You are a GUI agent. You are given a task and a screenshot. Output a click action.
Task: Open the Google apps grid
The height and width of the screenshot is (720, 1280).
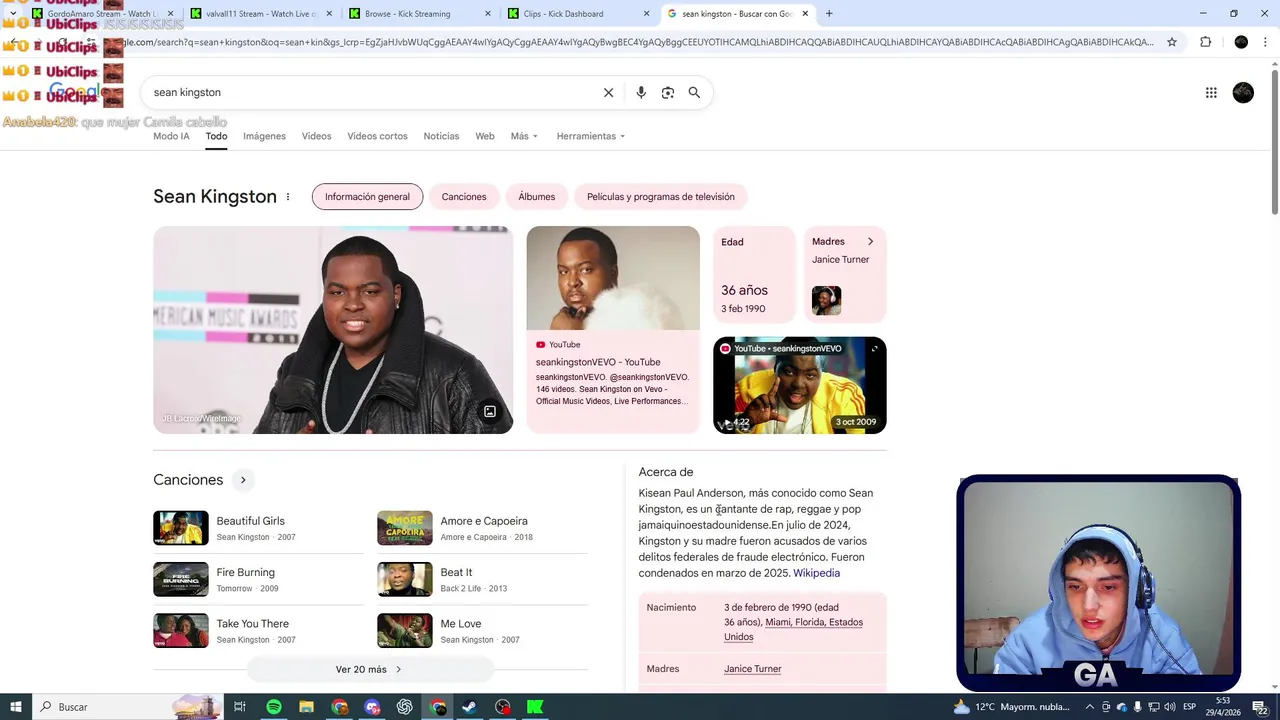pos(1211,92)
